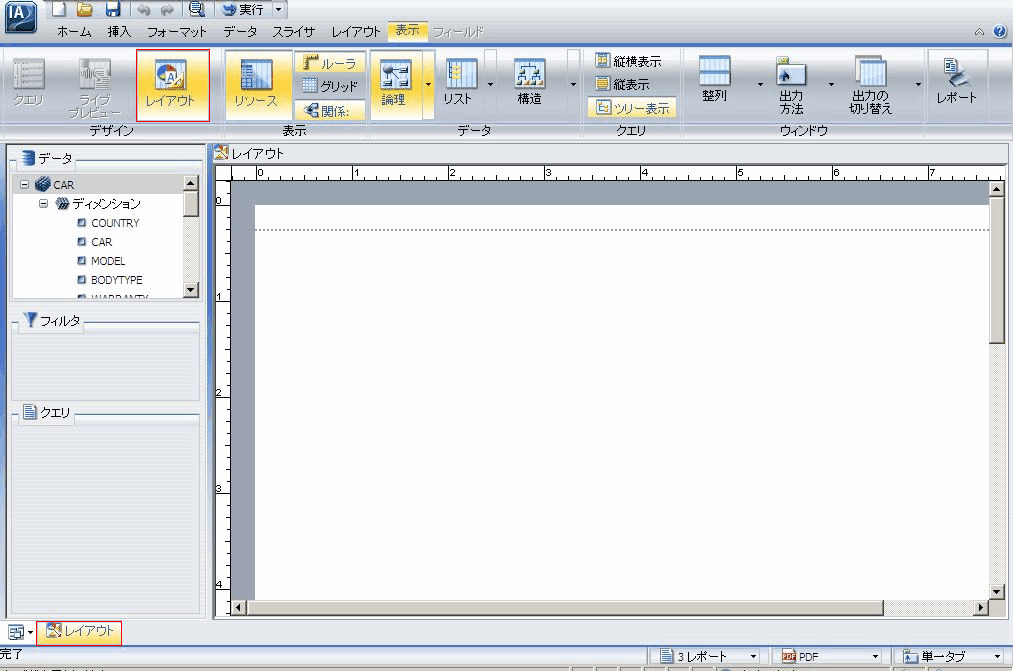Toggle the グリッド display
The height and width of the screenshot is (671, 1013).
coord(330,86)
